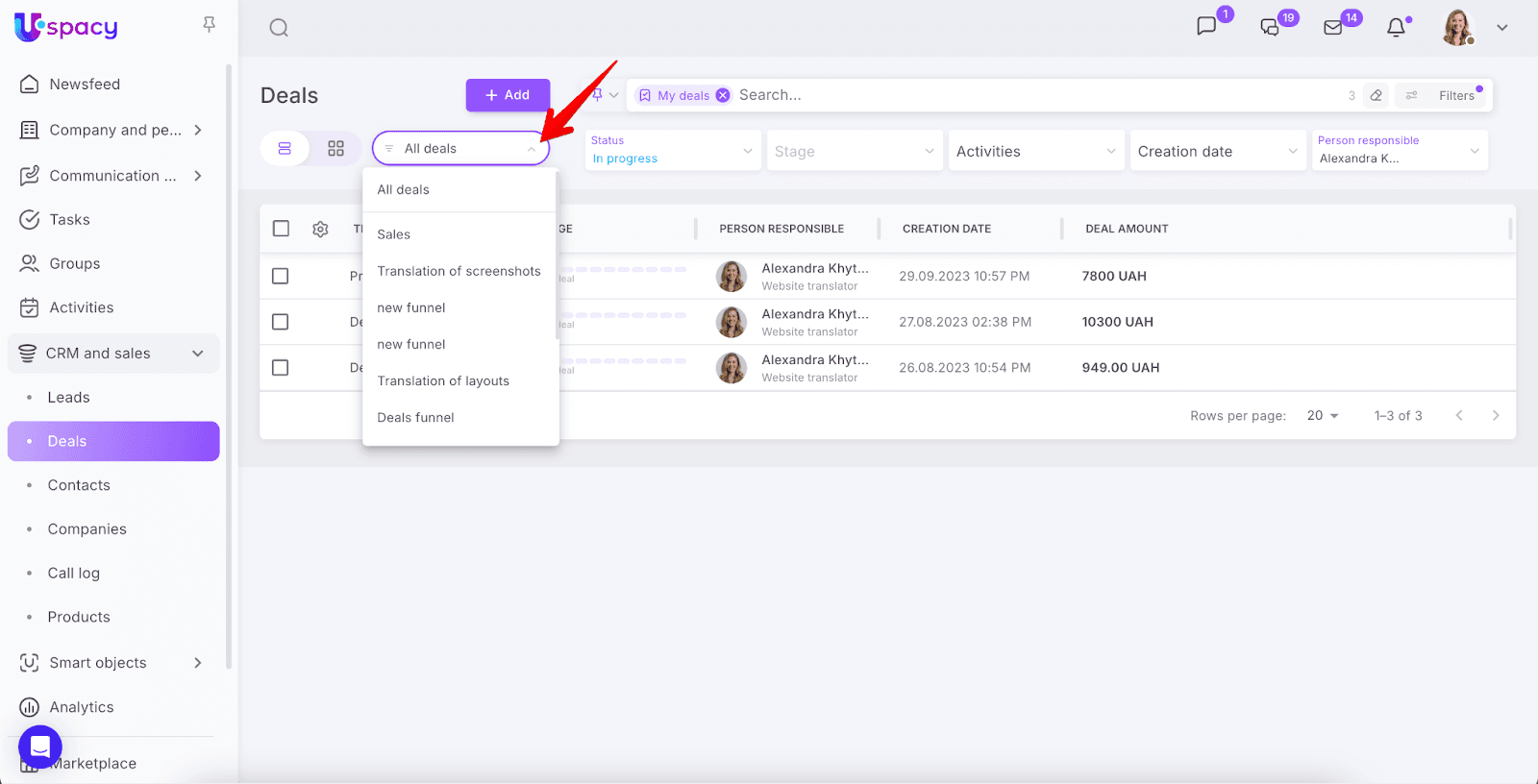Open the notifications bell
This screenshot has height=784, width=1538.
(x=1396, y=27)
